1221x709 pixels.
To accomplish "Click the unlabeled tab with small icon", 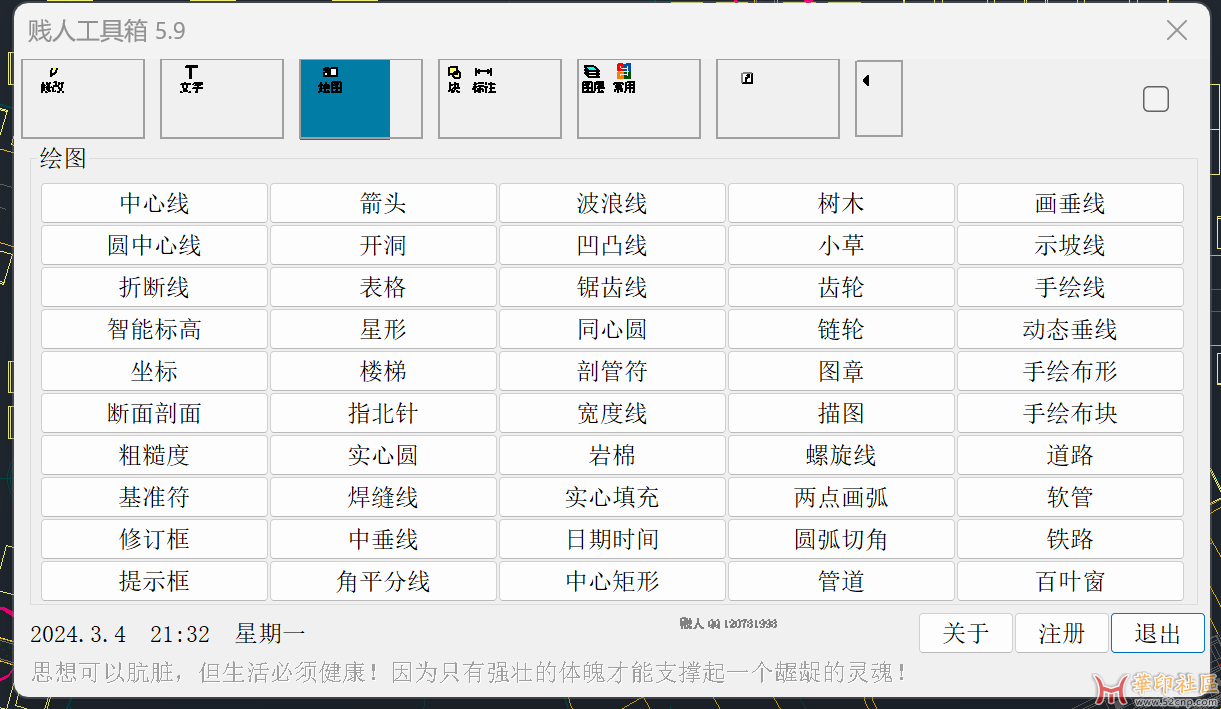I will [778, 99].
